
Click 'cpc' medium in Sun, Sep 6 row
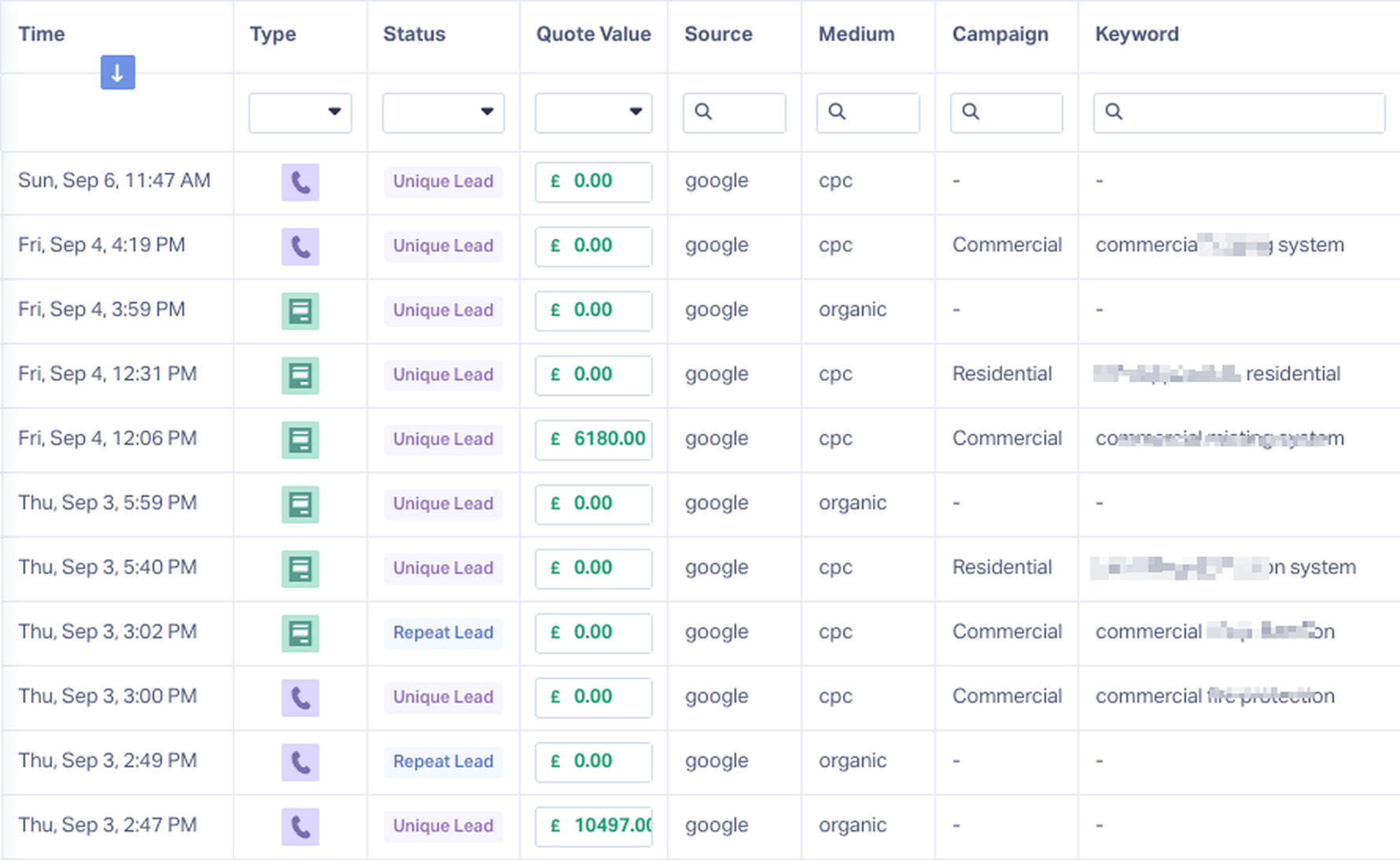click(x=835, y=182)
